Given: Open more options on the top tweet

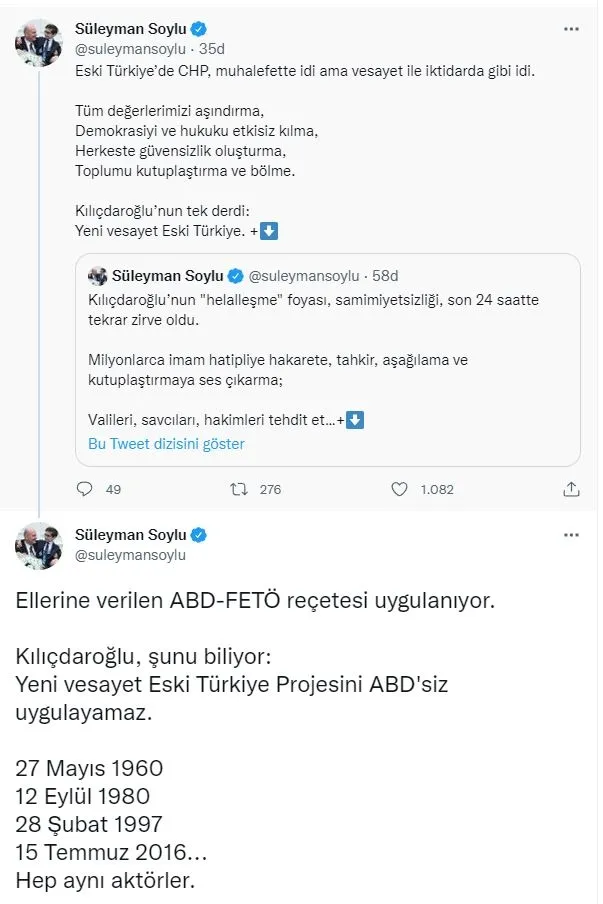Looking at the screenshot, I should tap(571, 29).
